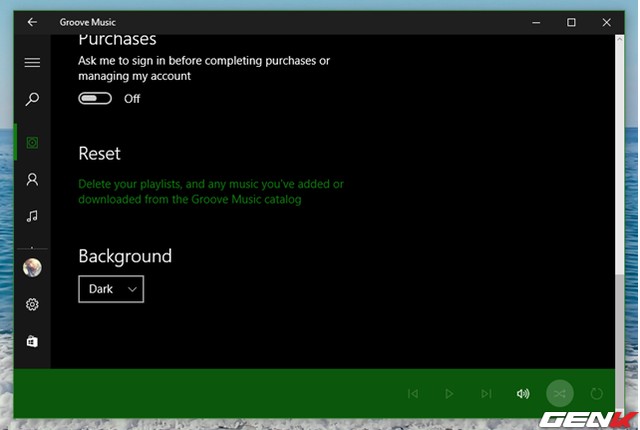This screenshot has height=430, width=640.
Task: Open the hamburger navigation menu
Action: 32,62
